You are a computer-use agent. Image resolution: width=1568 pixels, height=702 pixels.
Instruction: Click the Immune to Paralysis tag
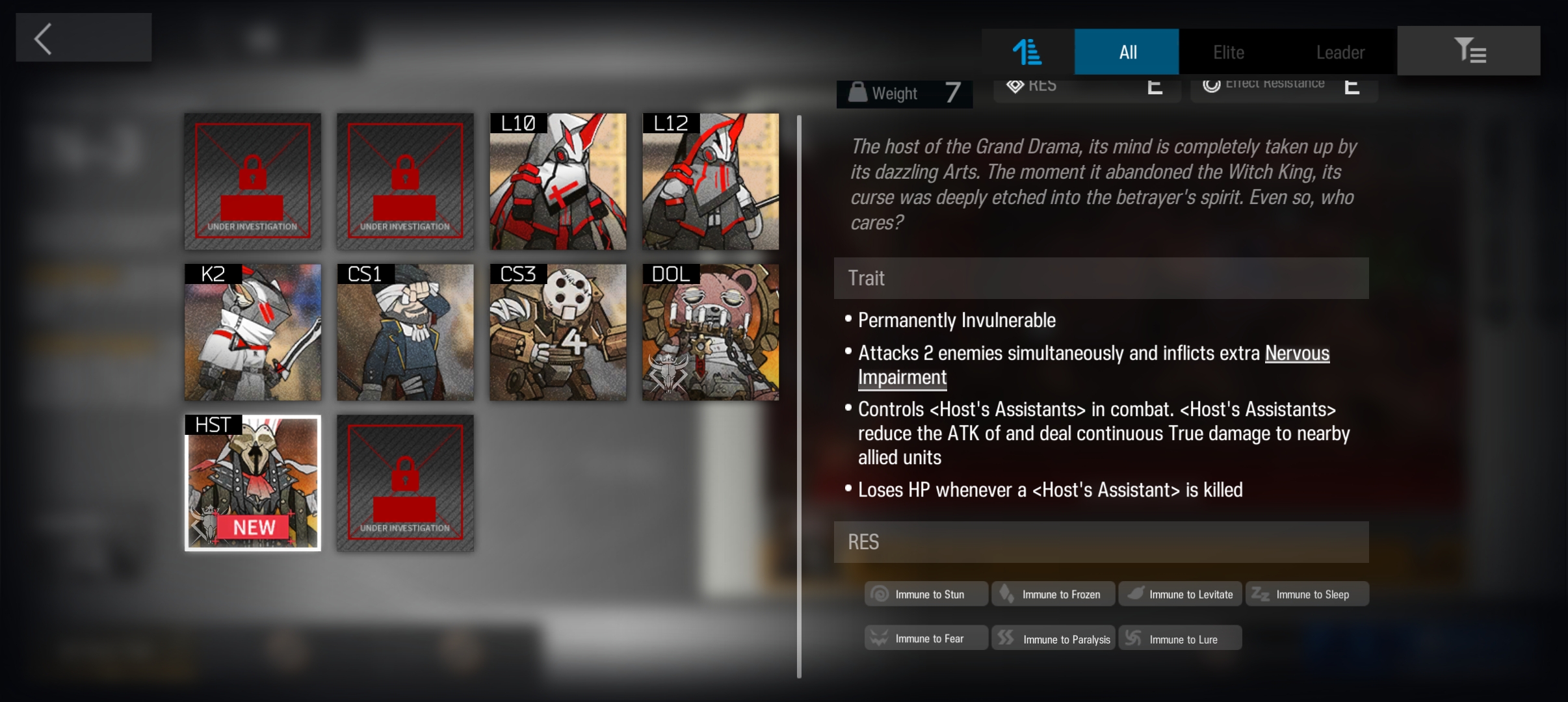tap(1053, 638)
